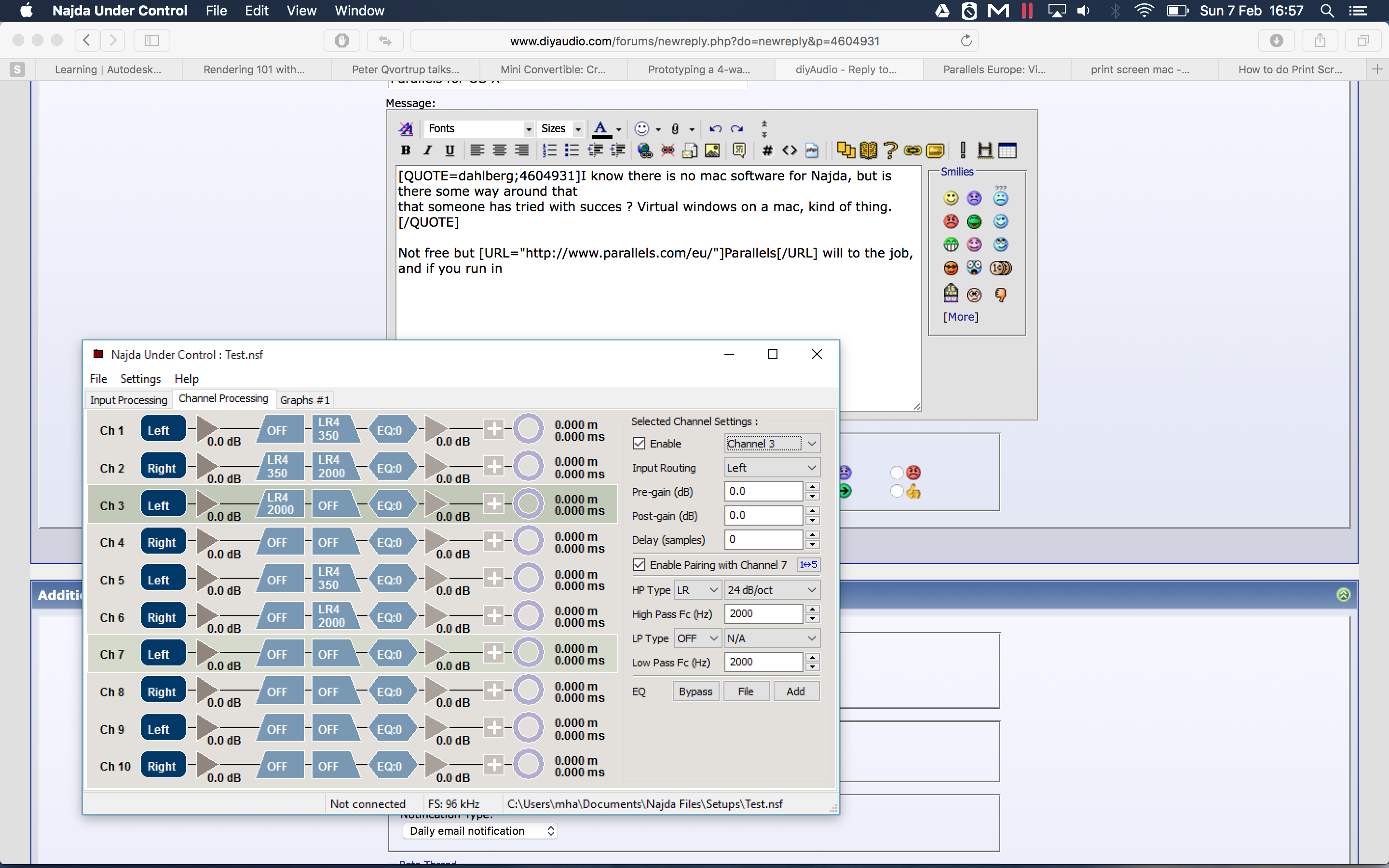Click the insert table icon

[x=1008, y=150]
